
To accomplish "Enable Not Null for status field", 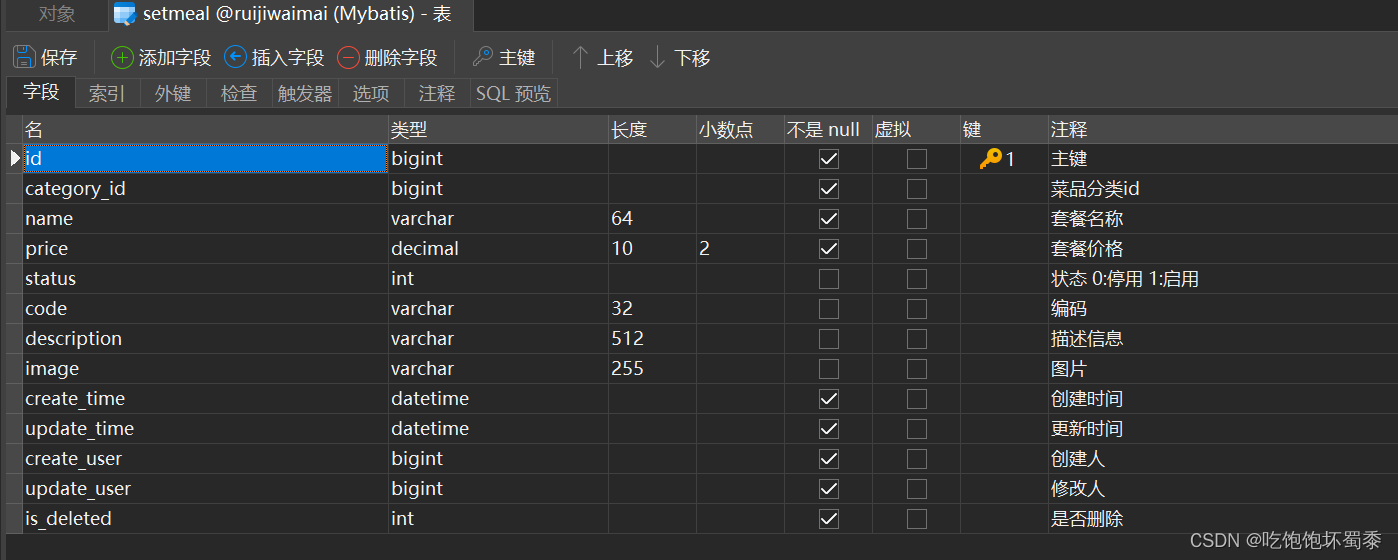I will click(x=828, y=279).
